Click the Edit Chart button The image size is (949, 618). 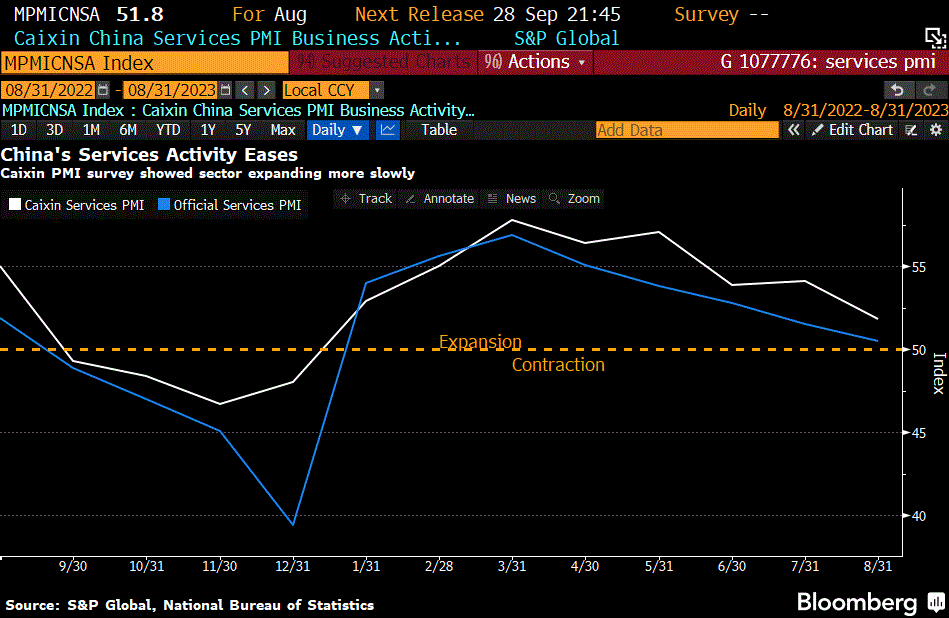[853, 130]
